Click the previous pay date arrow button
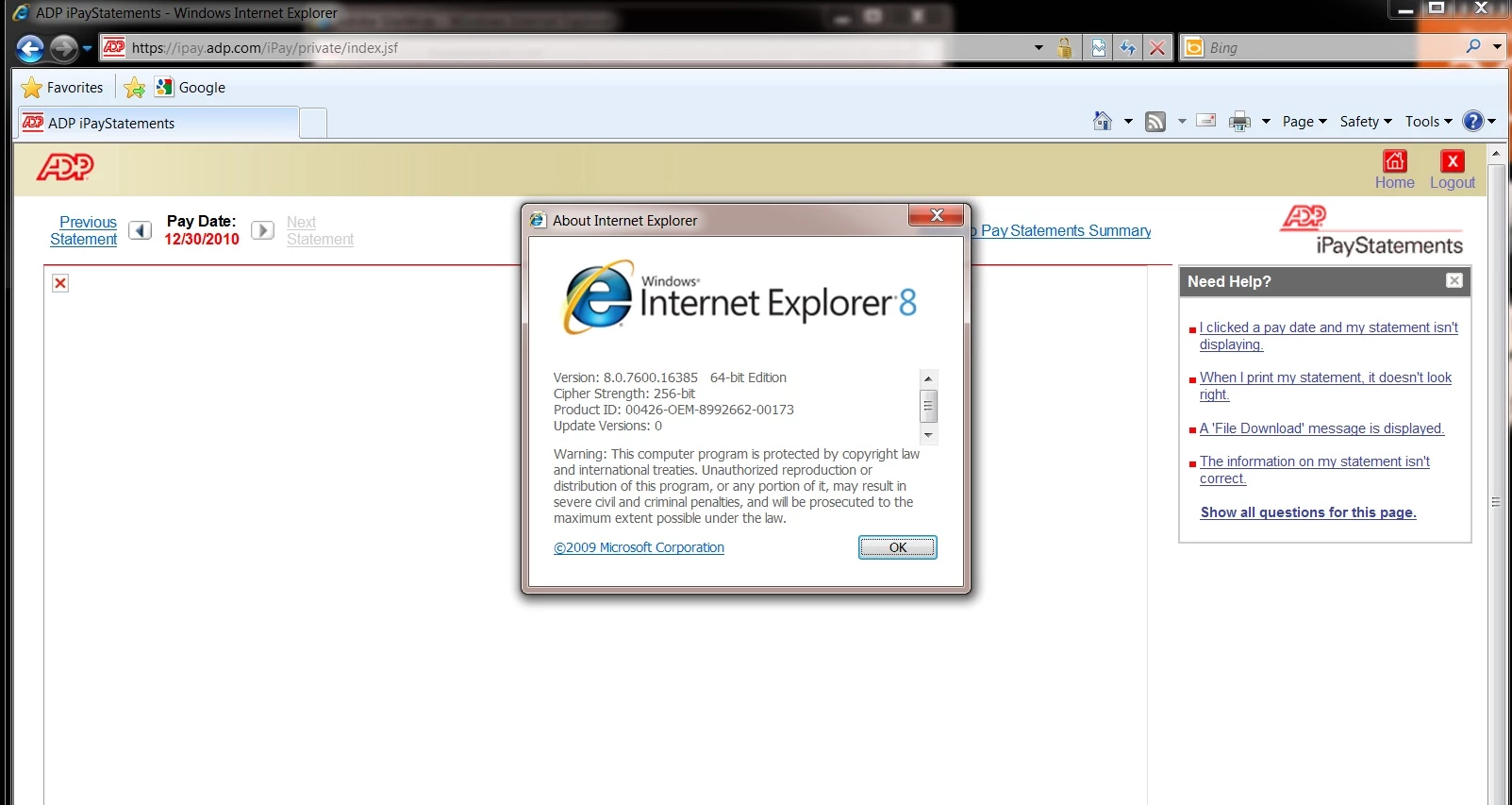The image size is (1512, 805). pos(140,230)
